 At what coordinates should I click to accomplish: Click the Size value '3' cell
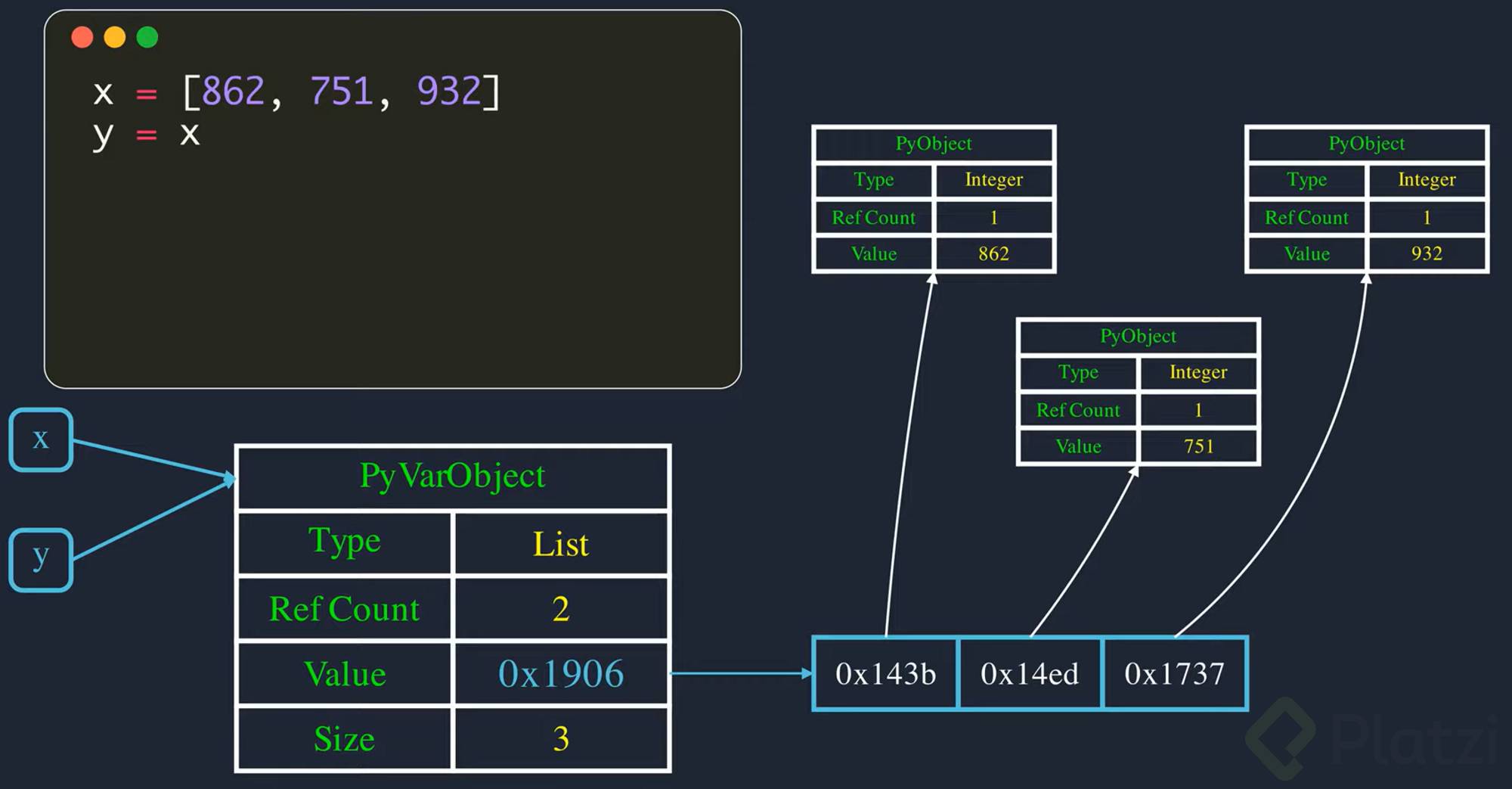click(561, 739)
